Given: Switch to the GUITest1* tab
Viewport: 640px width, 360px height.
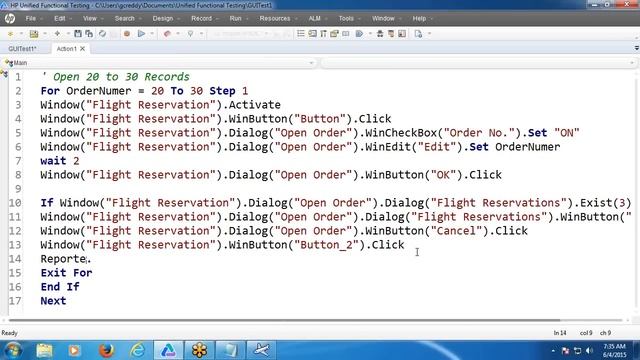Looking at the screenshot, I should 22,49.
